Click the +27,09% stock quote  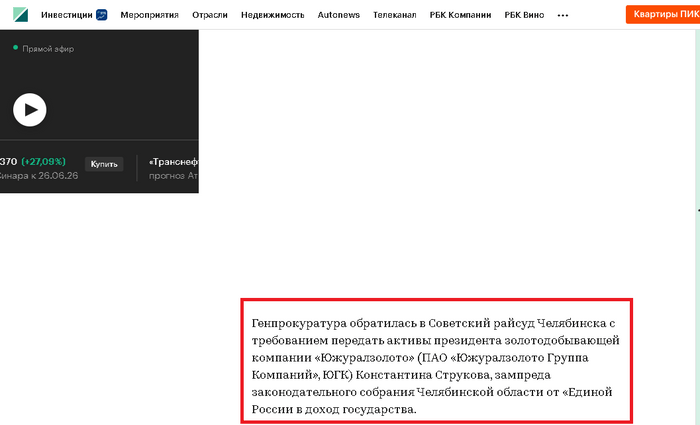click(x=44, y=162)
